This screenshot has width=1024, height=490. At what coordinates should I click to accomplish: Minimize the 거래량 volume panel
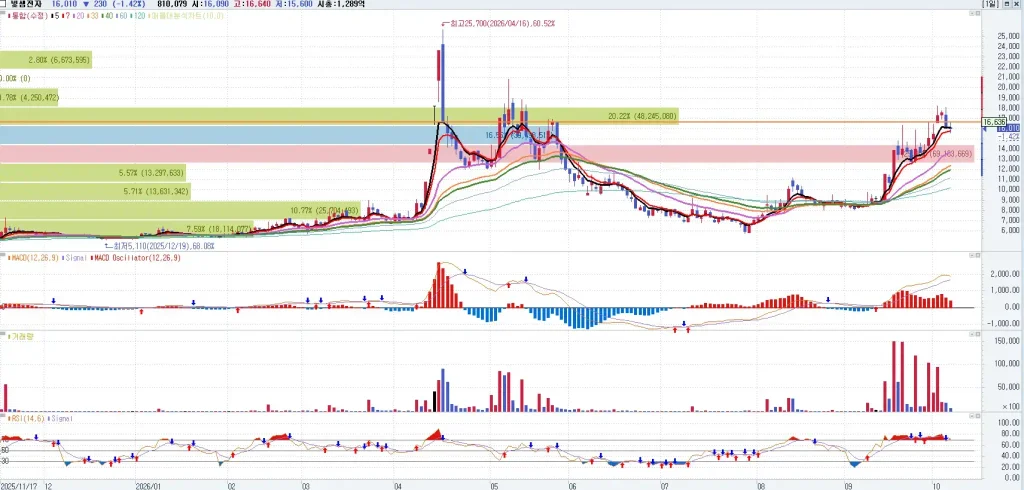pos(972,334)
